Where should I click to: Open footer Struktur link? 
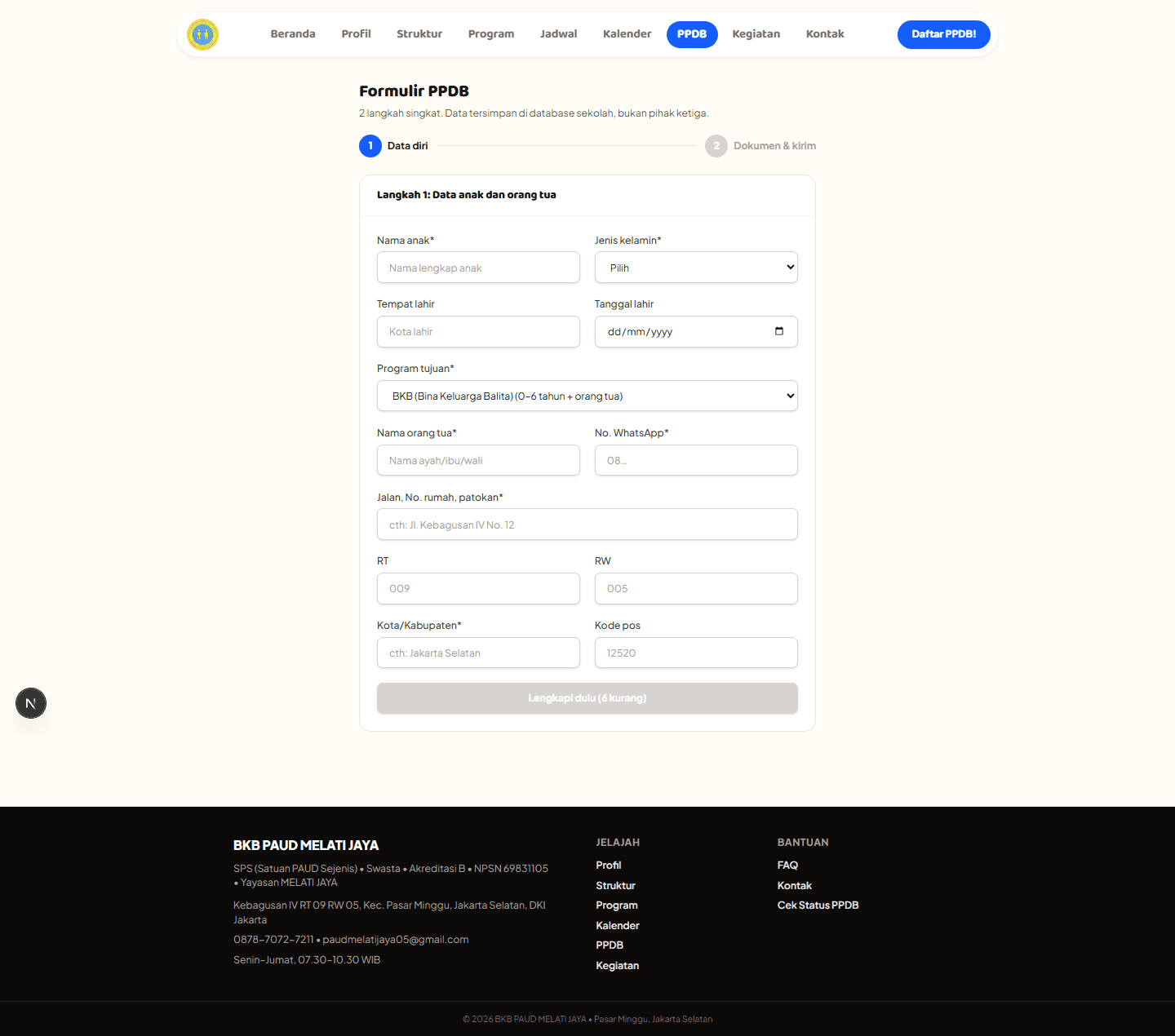coord(615,886)
